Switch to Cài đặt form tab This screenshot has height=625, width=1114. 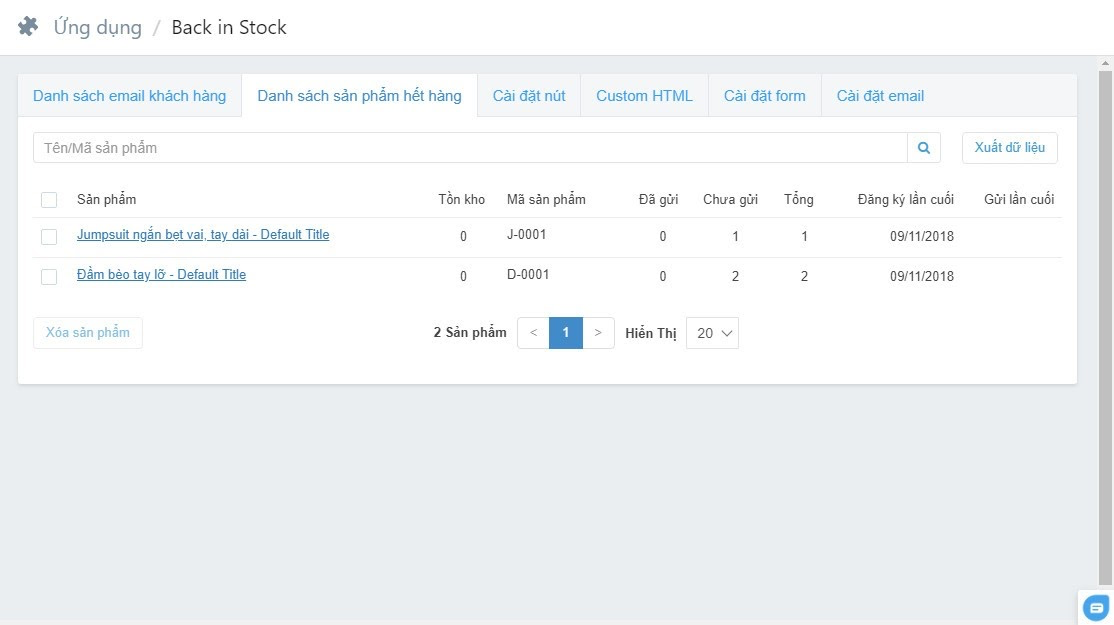pos(764,96)
